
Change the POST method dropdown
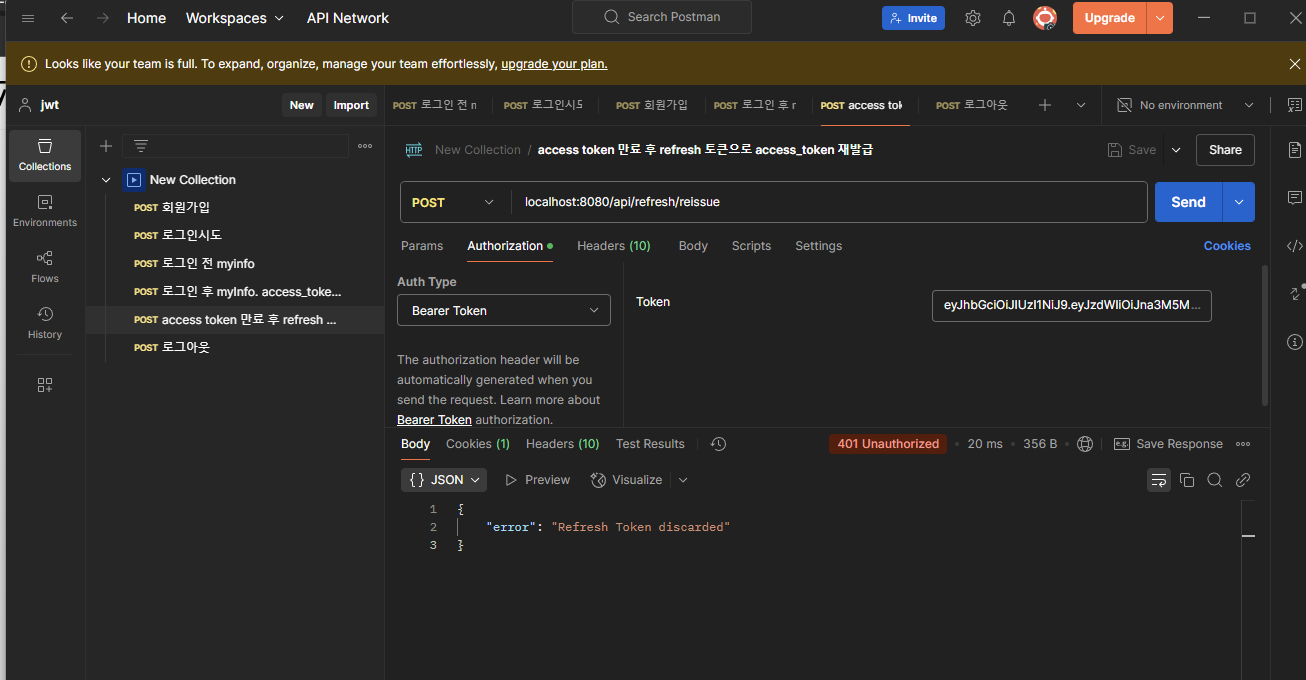pyautogui.click(x=453, y=202)
